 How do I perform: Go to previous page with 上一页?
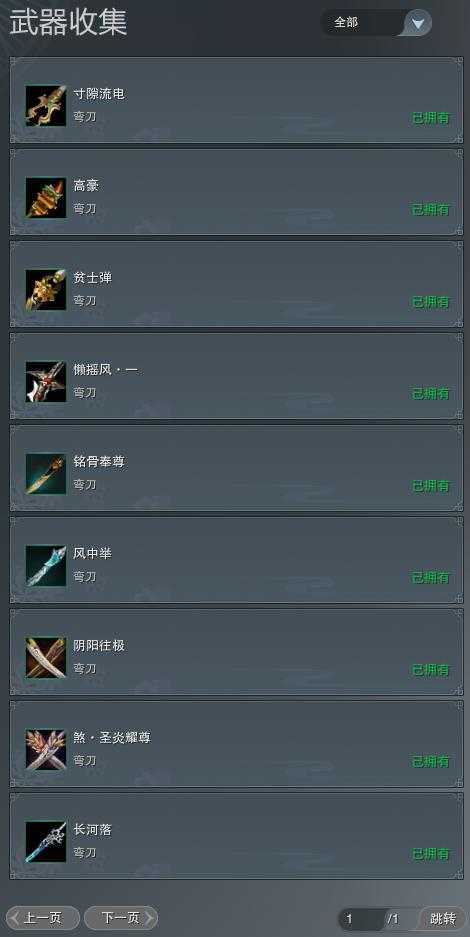(x=42, y=918)
